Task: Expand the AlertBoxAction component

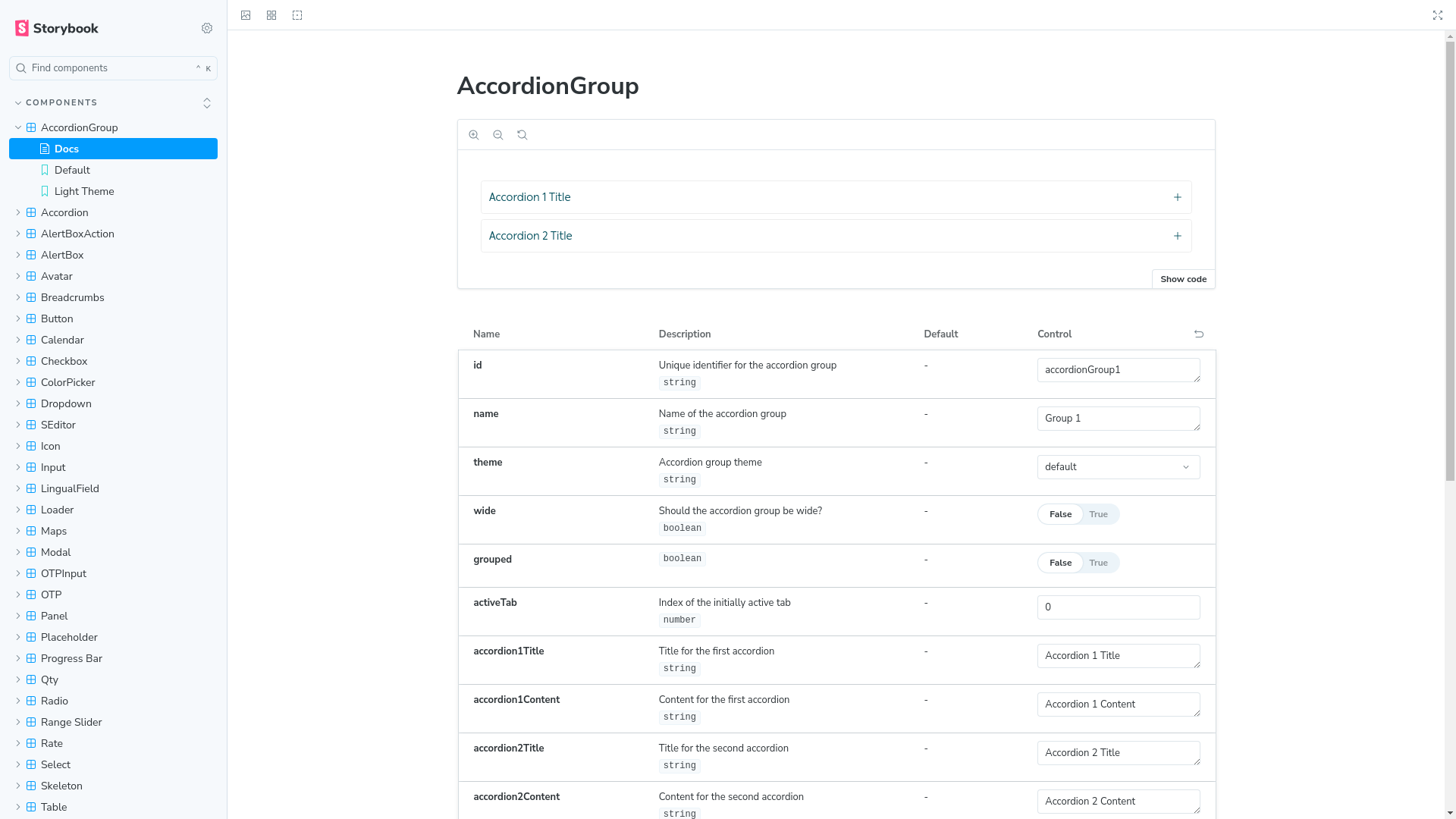Action: [x=18, y=234]
